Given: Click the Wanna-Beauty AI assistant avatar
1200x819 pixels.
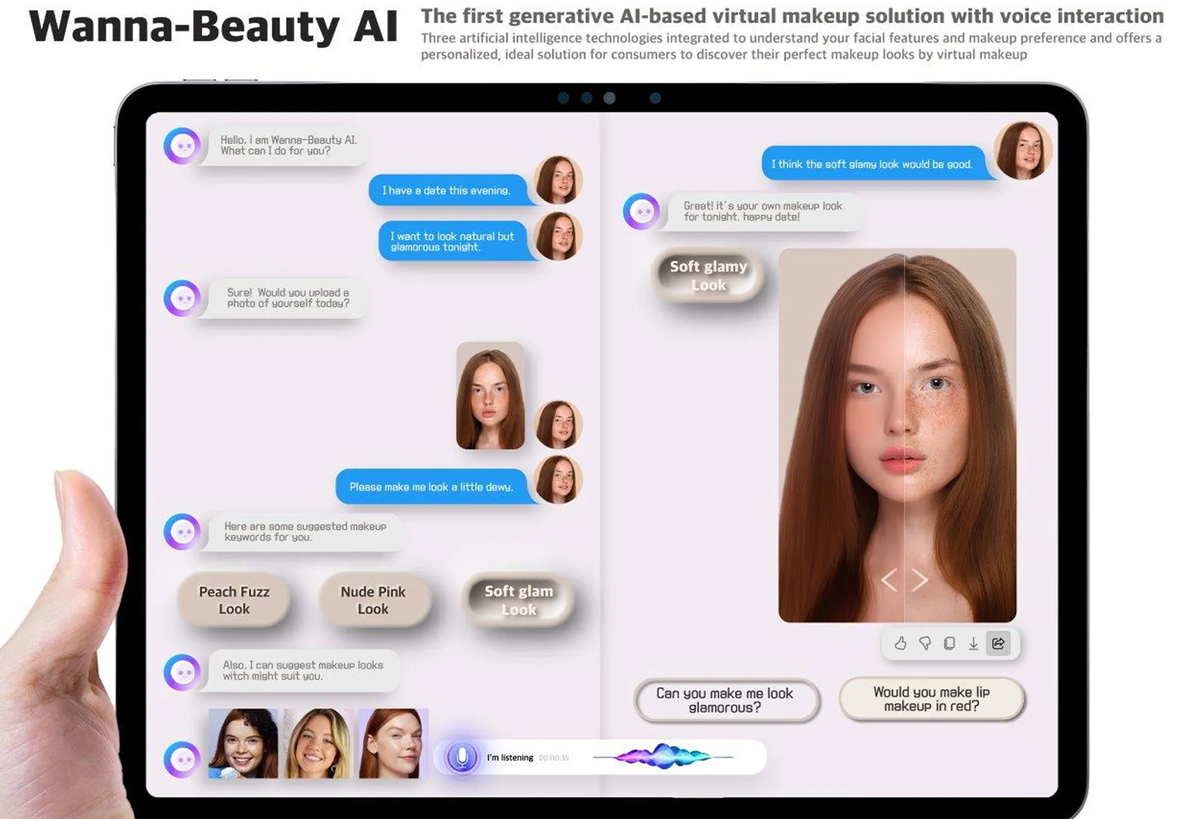Looking at the screenshot, I should [x=180, y=145].
